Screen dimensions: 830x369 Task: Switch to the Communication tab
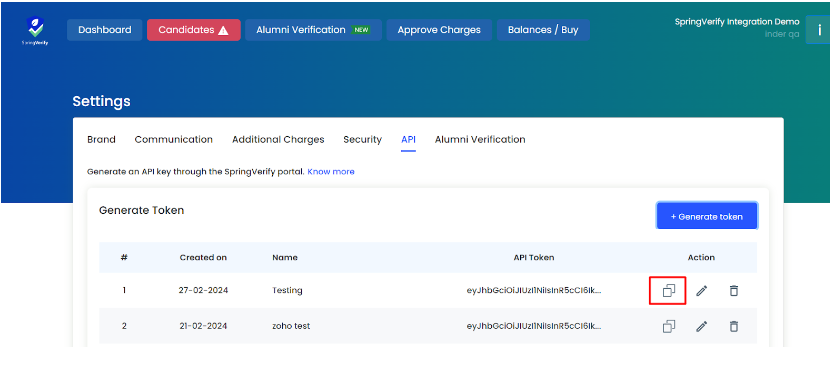174,140
